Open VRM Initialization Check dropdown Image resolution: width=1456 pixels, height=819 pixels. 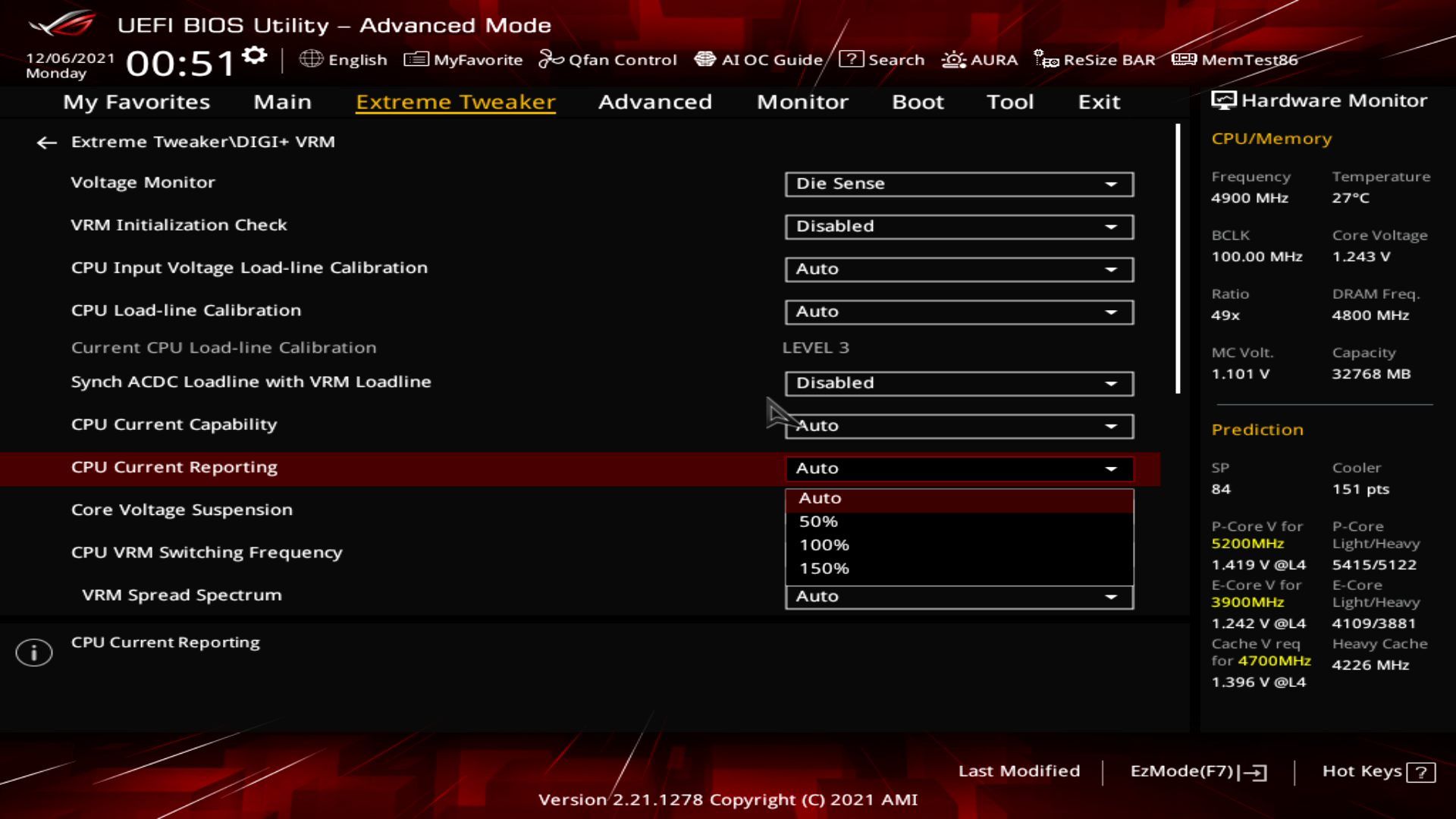click(x=959, y=227)
